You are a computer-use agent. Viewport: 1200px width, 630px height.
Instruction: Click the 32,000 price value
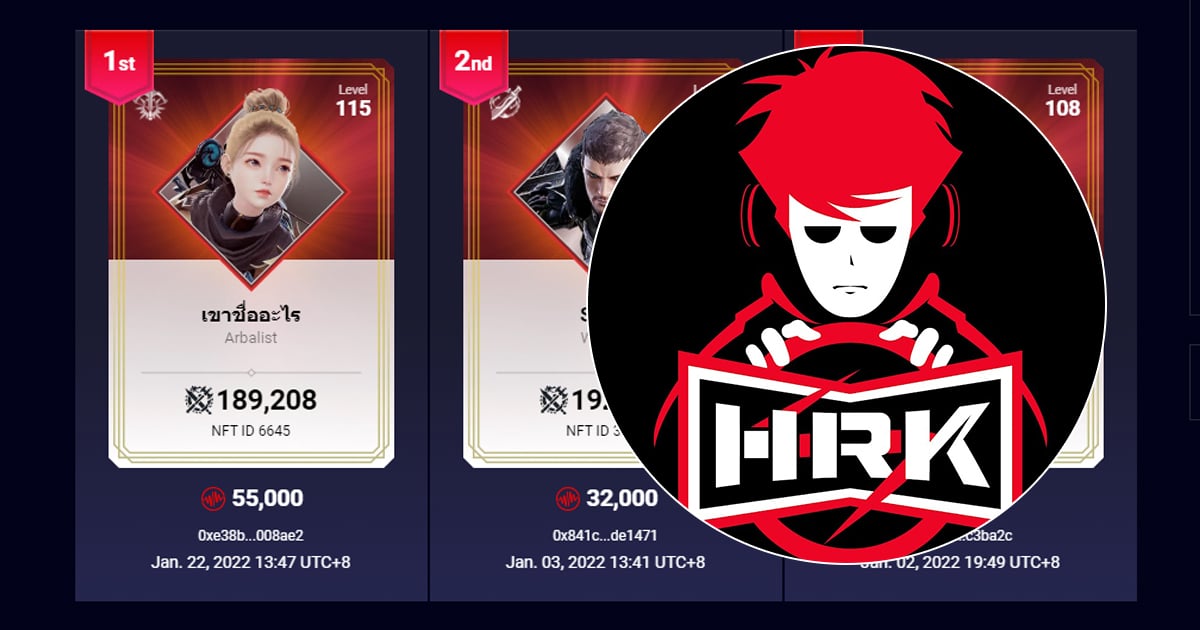point(622,498)
